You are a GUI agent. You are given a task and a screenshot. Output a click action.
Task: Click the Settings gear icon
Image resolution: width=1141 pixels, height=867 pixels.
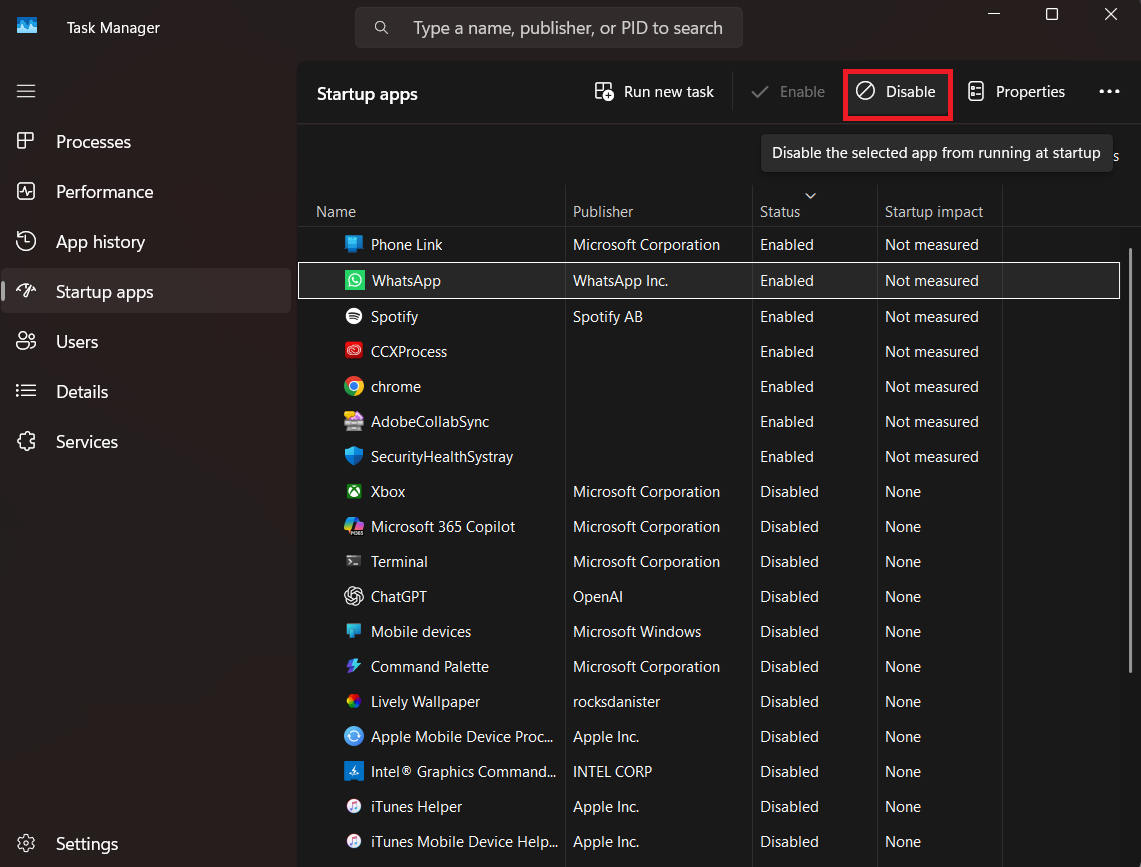(26, 843)
